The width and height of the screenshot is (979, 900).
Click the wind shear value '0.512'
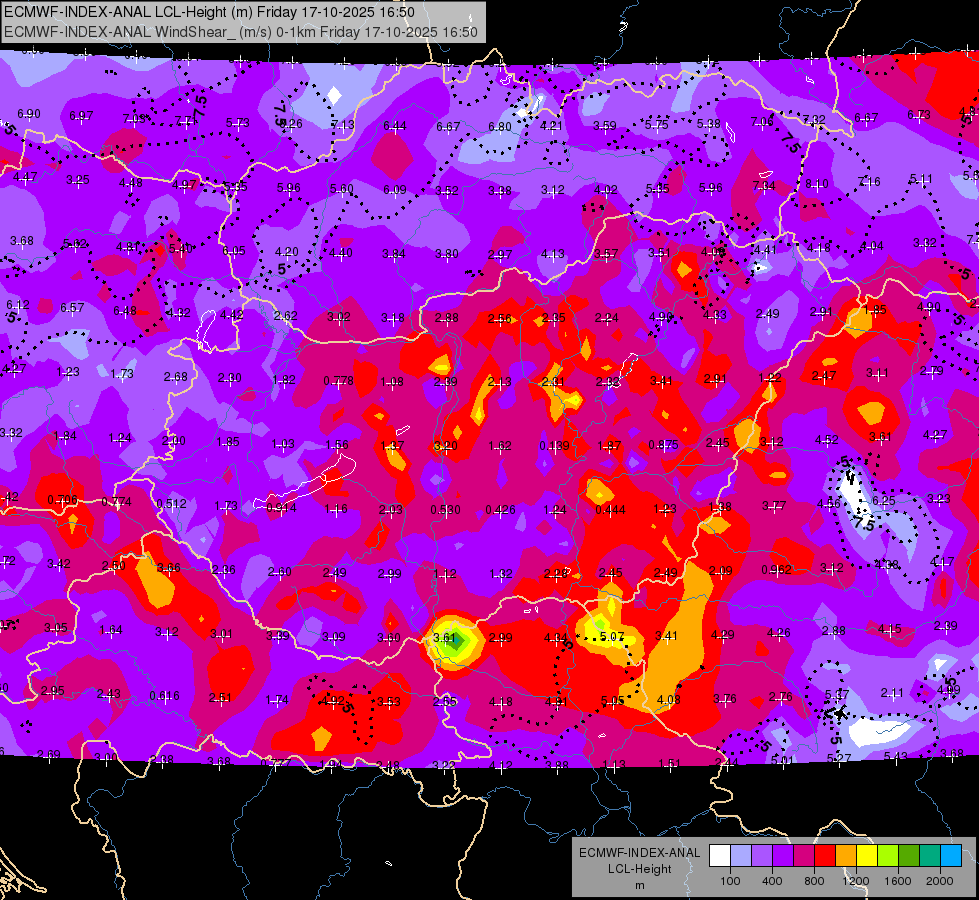coord(172,503)
